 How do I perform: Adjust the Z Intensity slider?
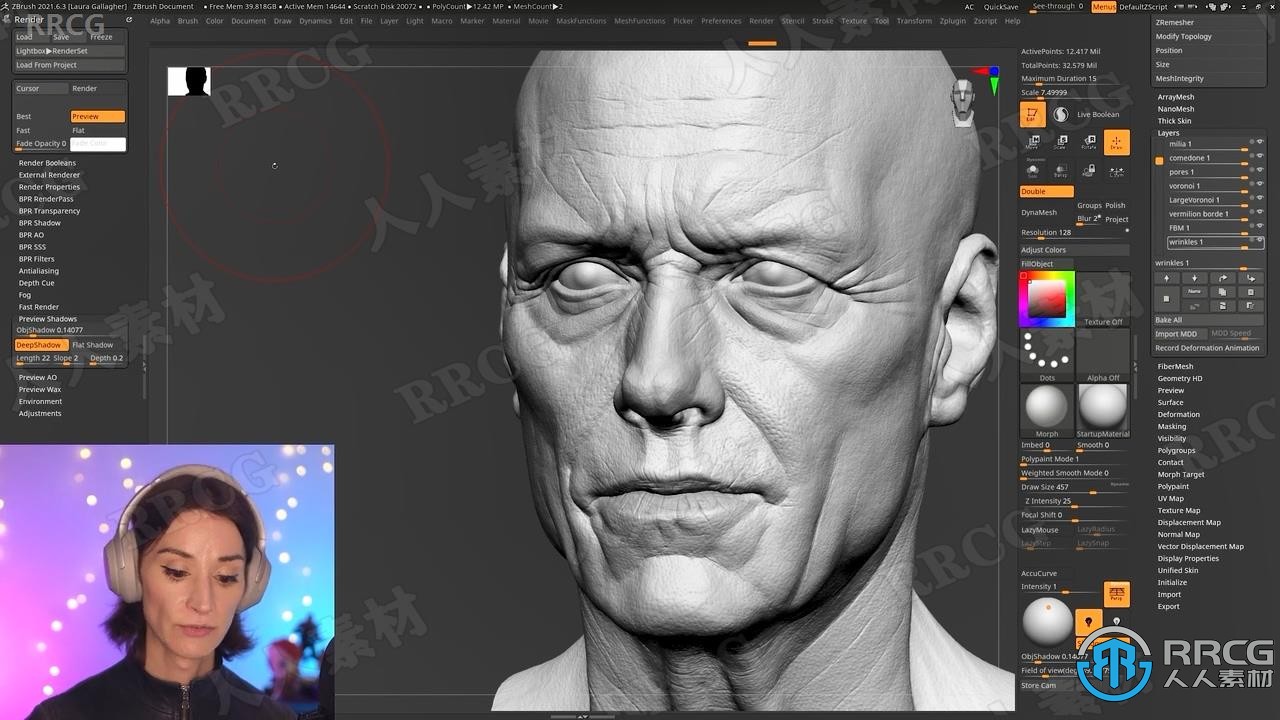tap(1074, 501)
